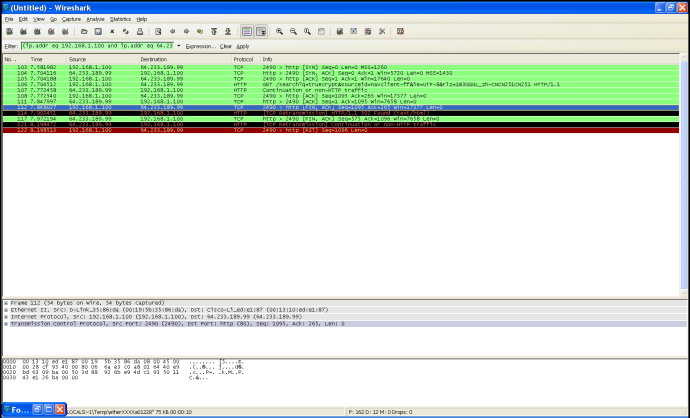Open Find Packet with the search icon

[x=158, y=32]
